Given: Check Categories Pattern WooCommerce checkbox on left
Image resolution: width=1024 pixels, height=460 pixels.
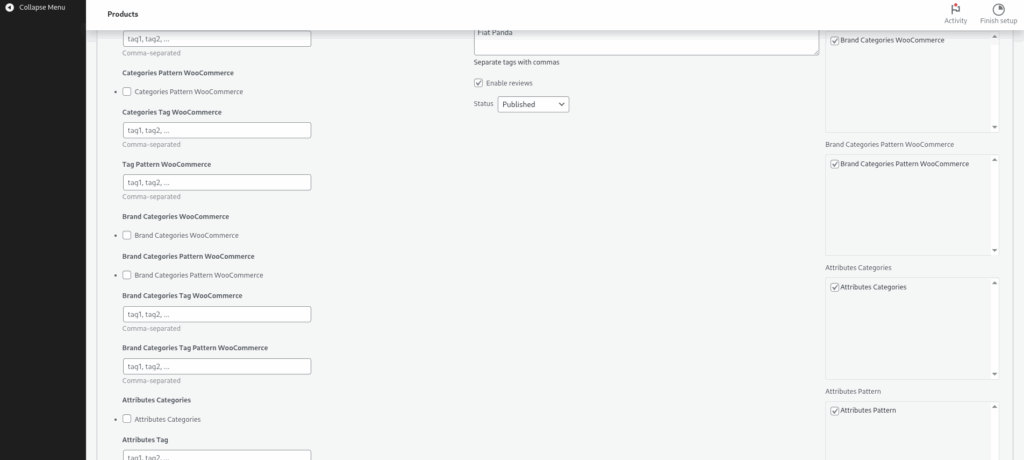Looking at the screenshot, I should (127, 91).
